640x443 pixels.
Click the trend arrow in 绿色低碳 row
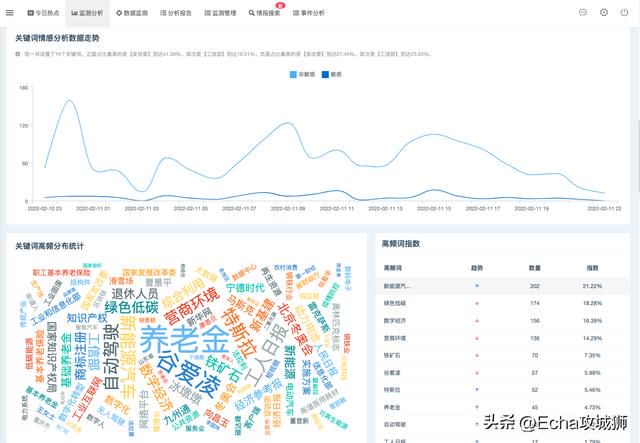[x=477, y=303]
